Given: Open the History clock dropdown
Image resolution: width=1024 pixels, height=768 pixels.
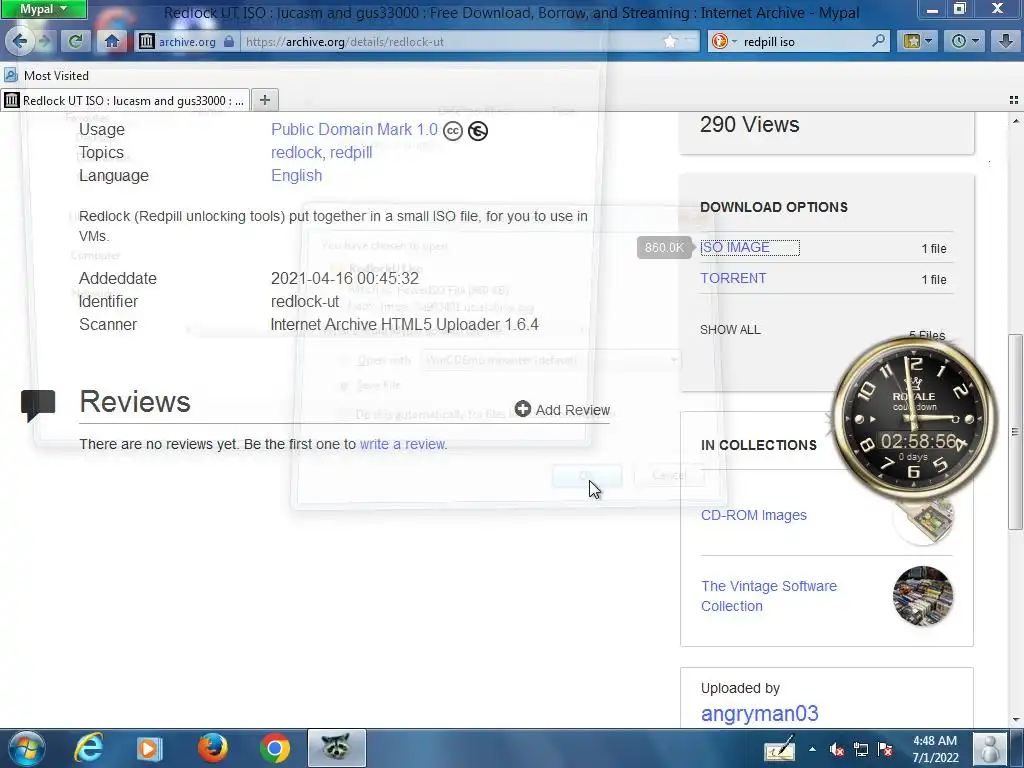Looking at the screenshot, I should 965,41.
